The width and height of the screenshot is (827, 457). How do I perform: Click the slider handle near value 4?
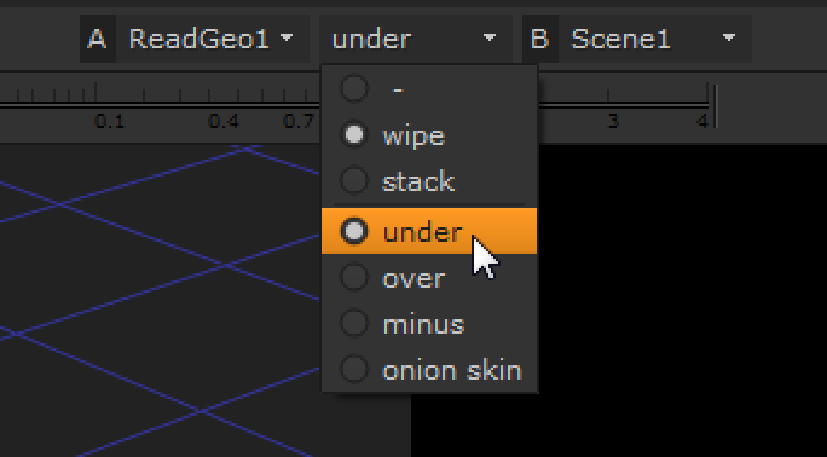point(711,100)
